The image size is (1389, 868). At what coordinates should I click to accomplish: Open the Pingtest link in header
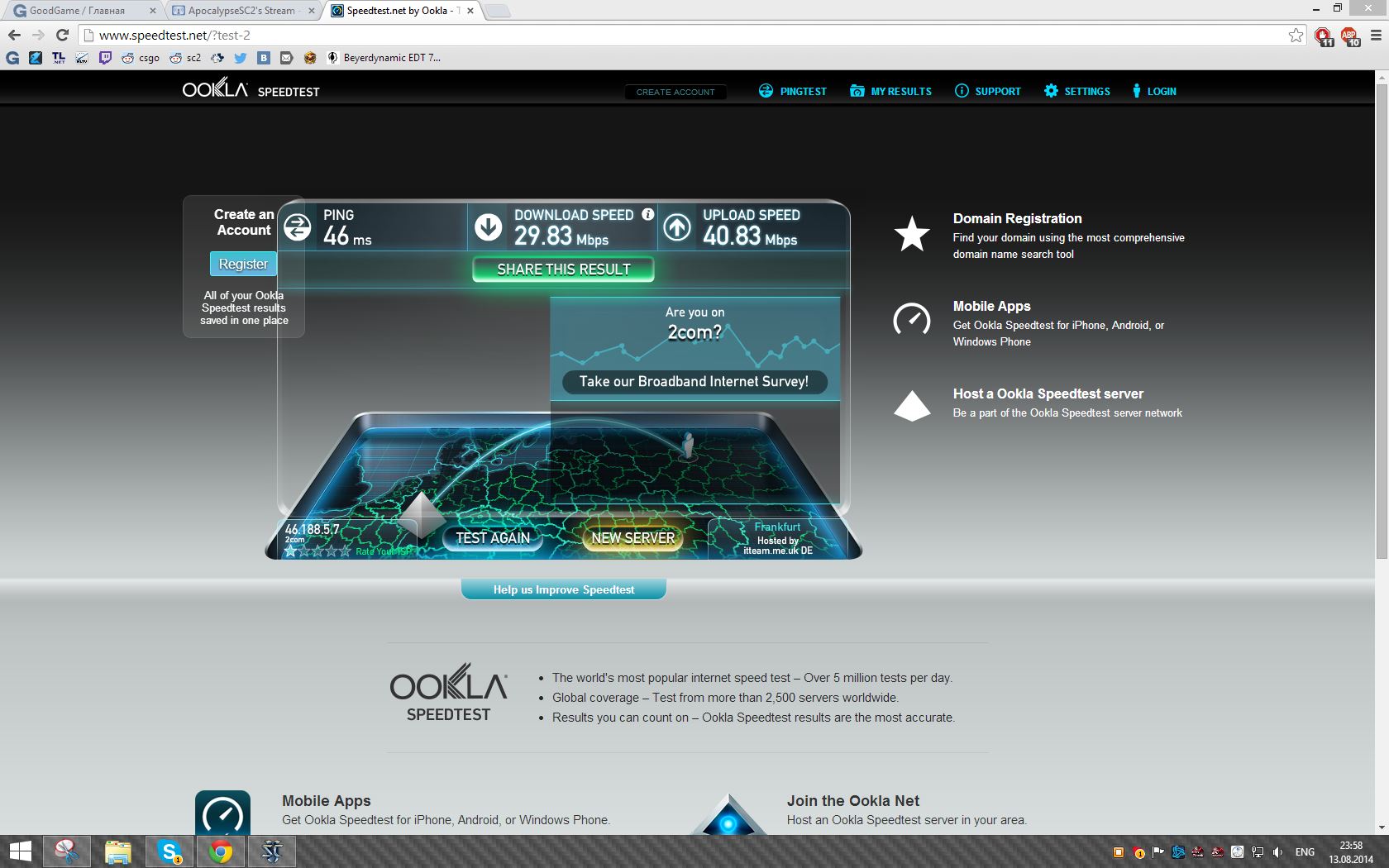(792, 91)
